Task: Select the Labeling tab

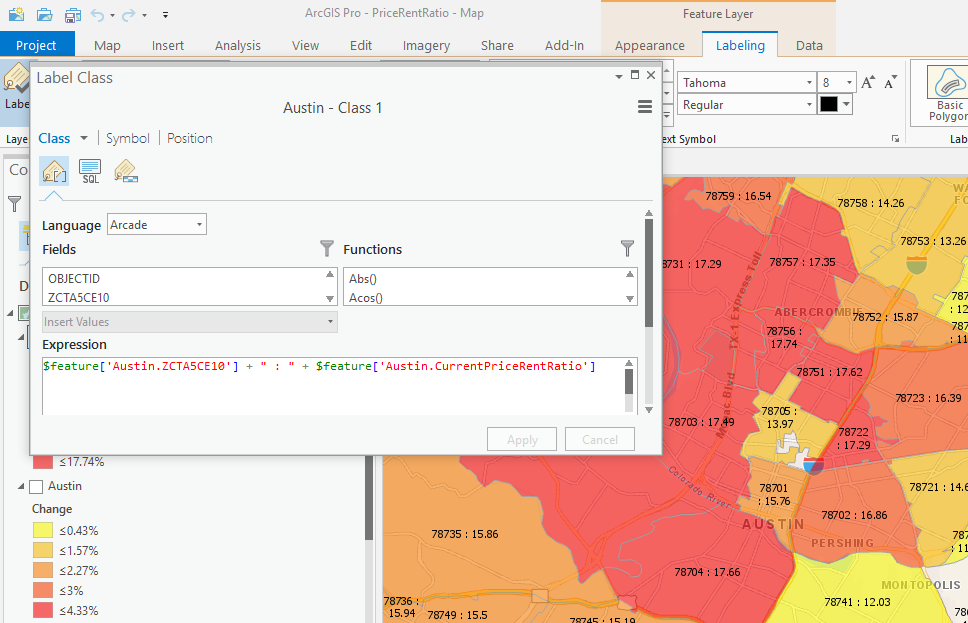Action: tap(740, 45)
